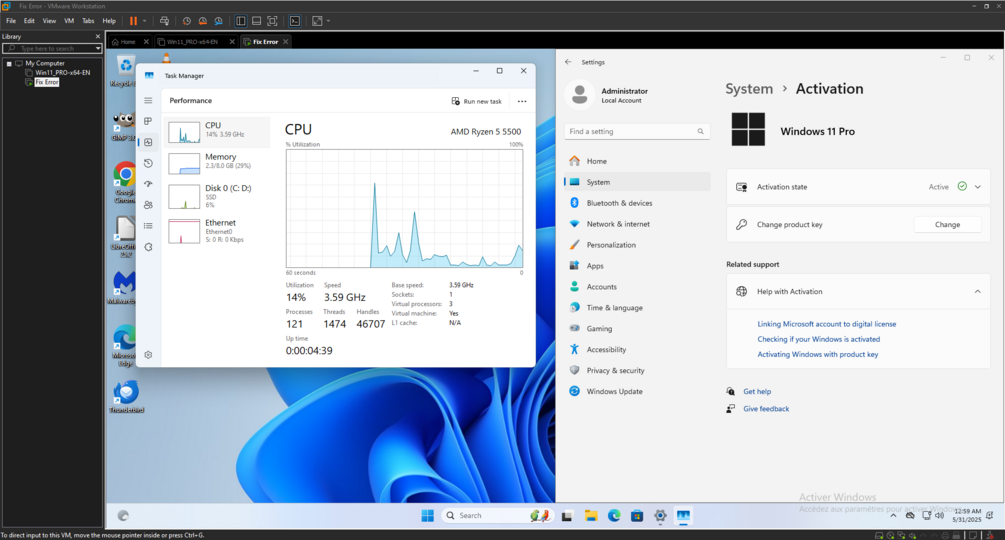The image size is (1005, 540).
Task: Take a snapshot using the VMware snapshot clock icon
Action: [187, 21]
